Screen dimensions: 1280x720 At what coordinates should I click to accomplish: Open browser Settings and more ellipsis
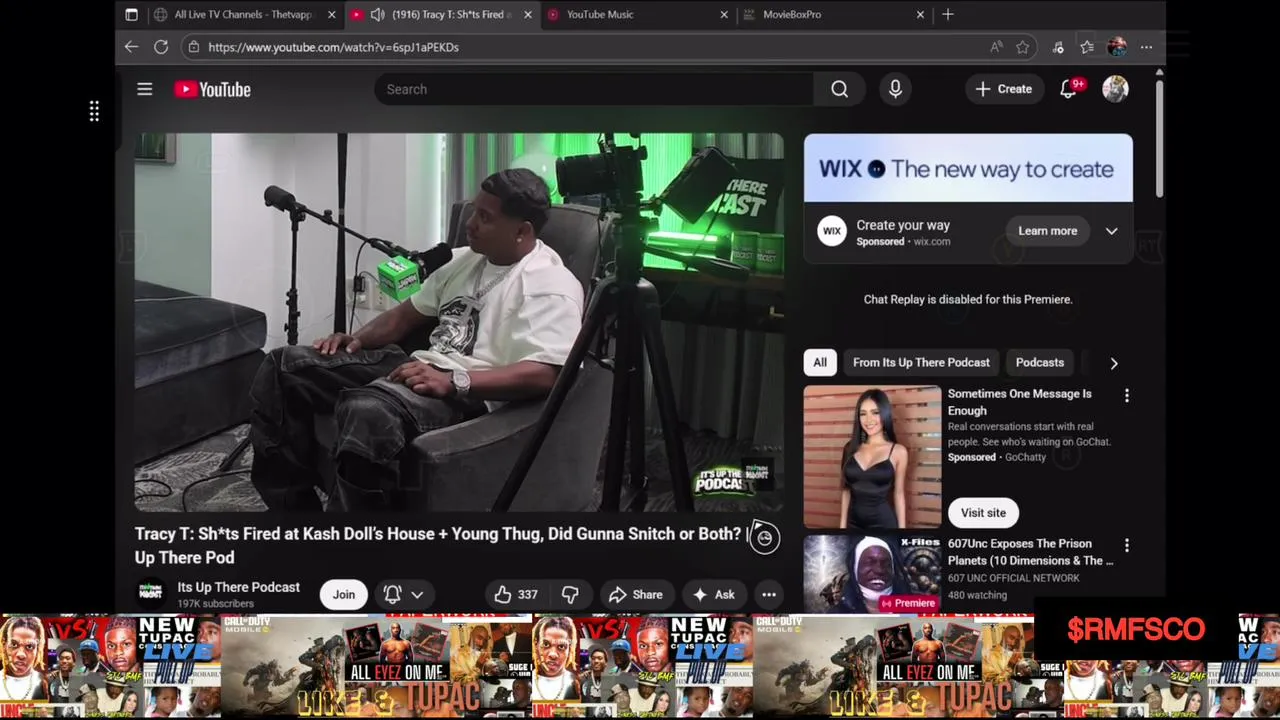pyautogui.click(x=1146, y=47)
